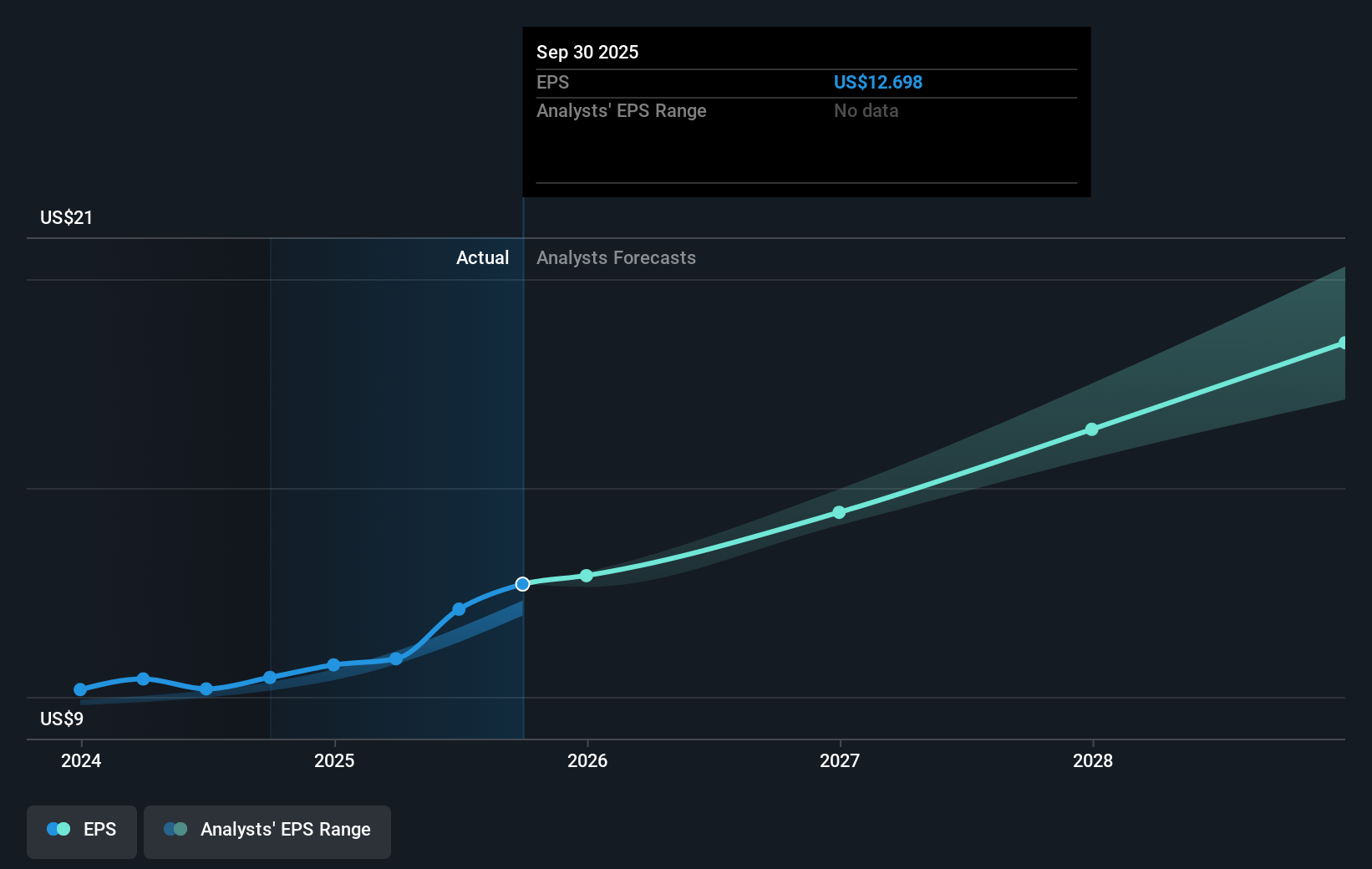
Task: Click the forecast EPS point at 2026
Action: 587,576
